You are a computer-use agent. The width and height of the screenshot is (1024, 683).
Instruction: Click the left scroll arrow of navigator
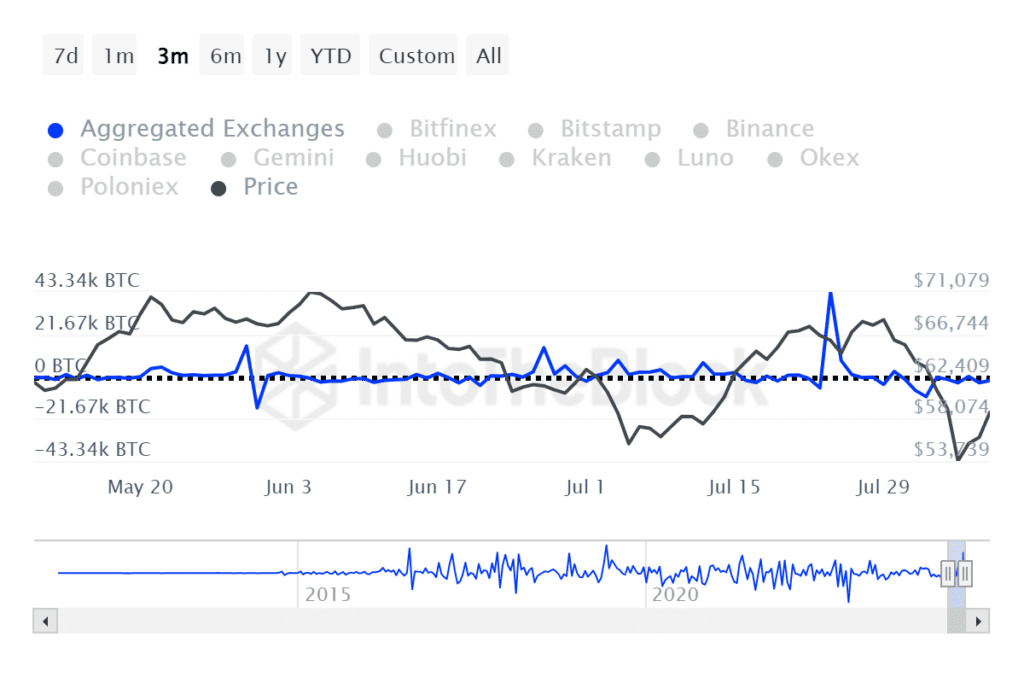[45, 621]
